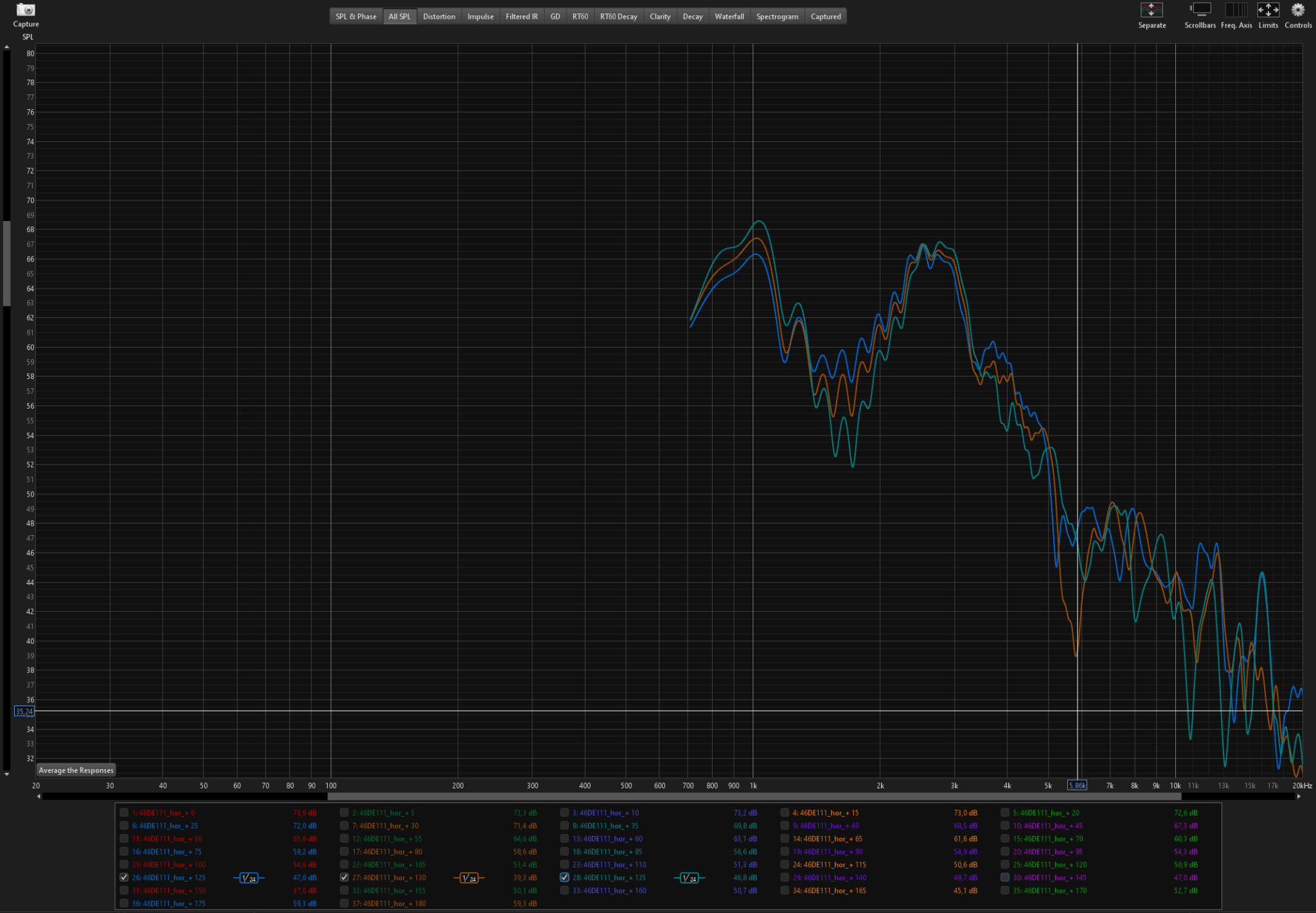Image resolution: width=1316 pixels, height=913 pixels.
Task: Click the 47,6 dB value of trace 26
Action: click(x=305, y=878)
